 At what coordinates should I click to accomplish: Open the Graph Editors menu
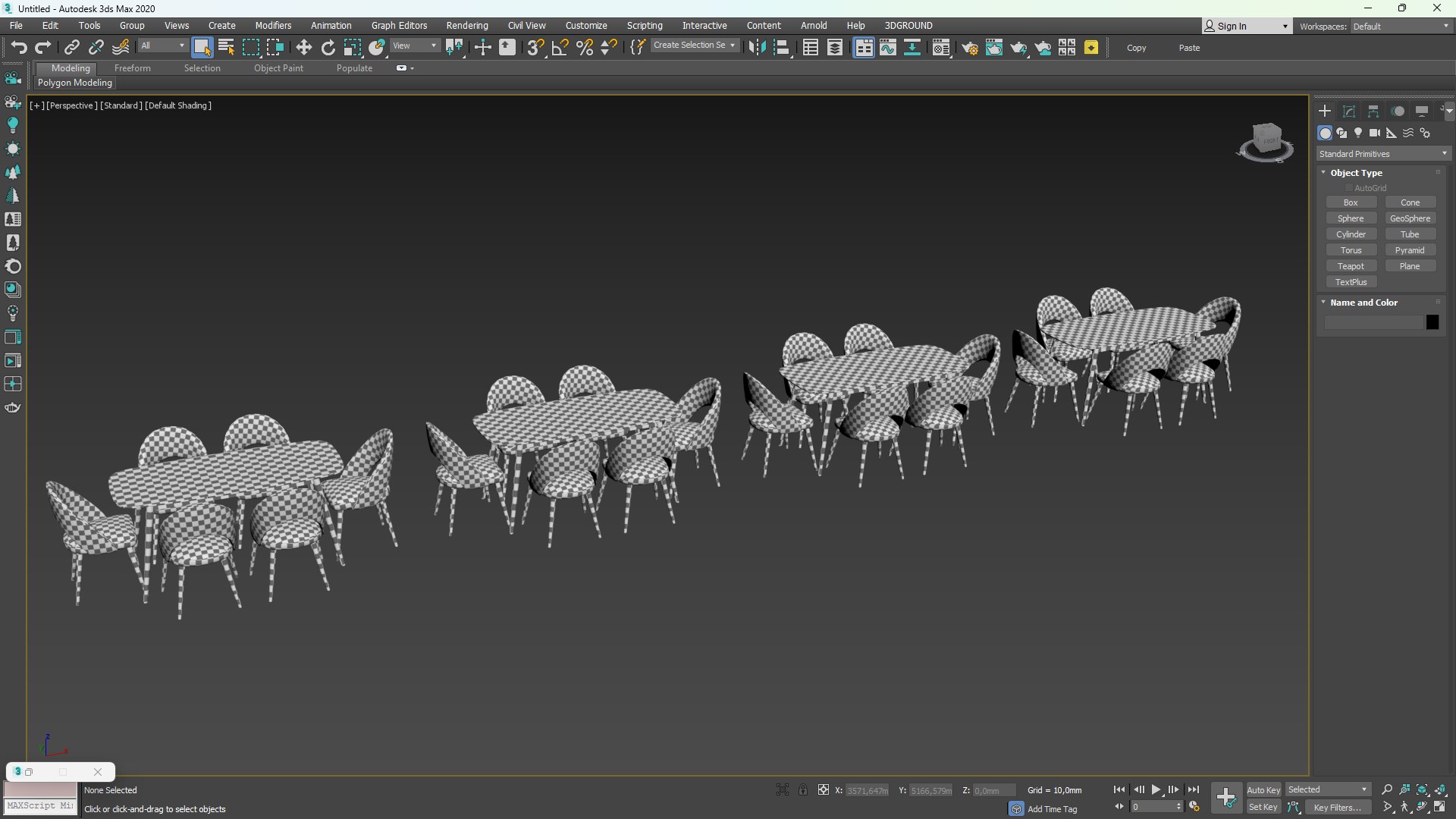pos(399,25)
